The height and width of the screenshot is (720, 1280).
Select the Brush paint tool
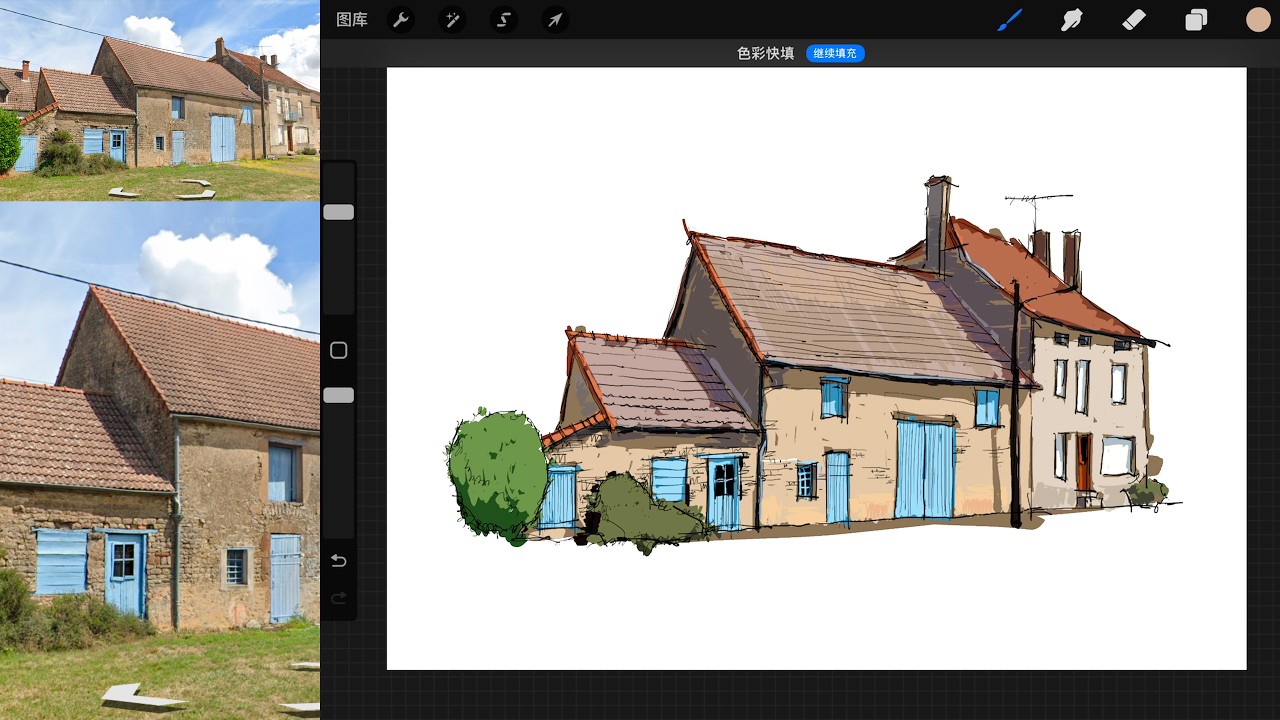pos(1010,20)
